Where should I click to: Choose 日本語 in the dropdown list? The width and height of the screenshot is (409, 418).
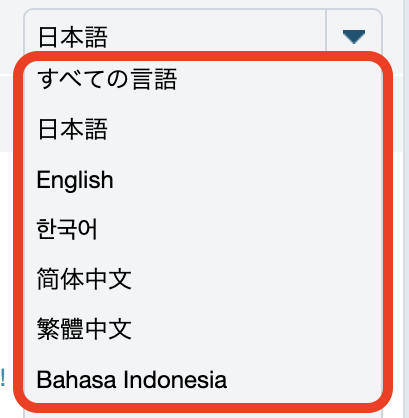pyautogui.click(x=203, y=129)
